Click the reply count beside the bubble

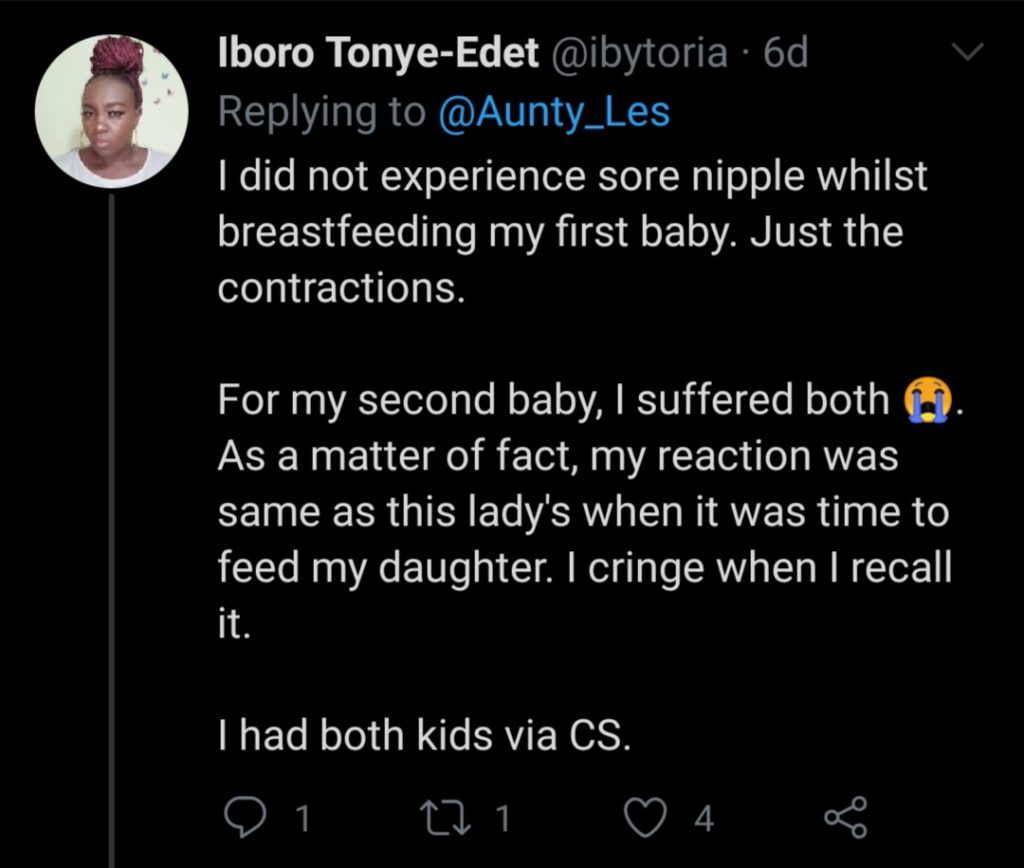(302, 820)
